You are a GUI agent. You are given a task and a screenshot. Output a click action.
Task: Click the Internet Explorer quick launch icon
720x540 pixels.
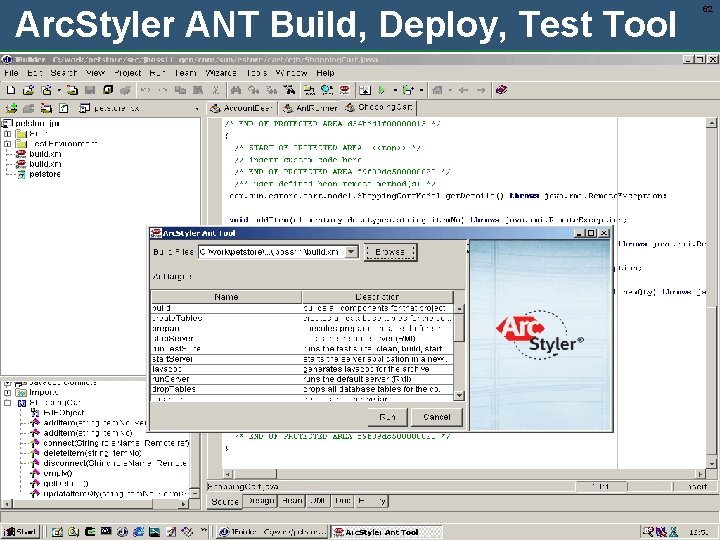coord(138,532)
